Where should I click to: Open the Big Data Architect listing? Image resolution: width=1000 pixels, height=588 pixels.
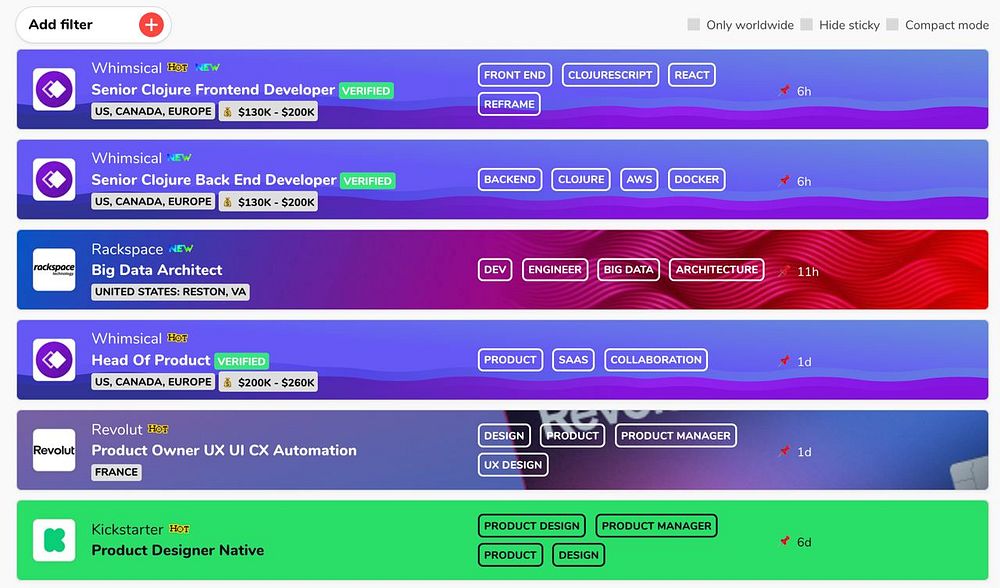click(157, 270)
